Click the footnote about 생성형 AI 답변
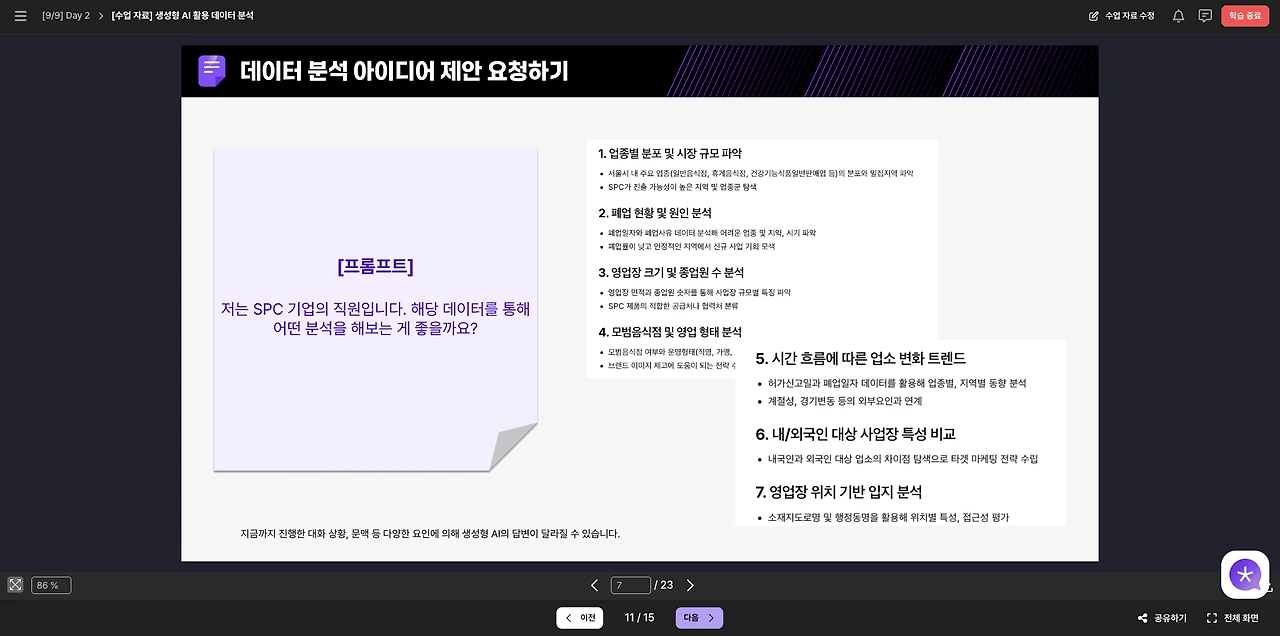1280x636 pixels. 430,533
